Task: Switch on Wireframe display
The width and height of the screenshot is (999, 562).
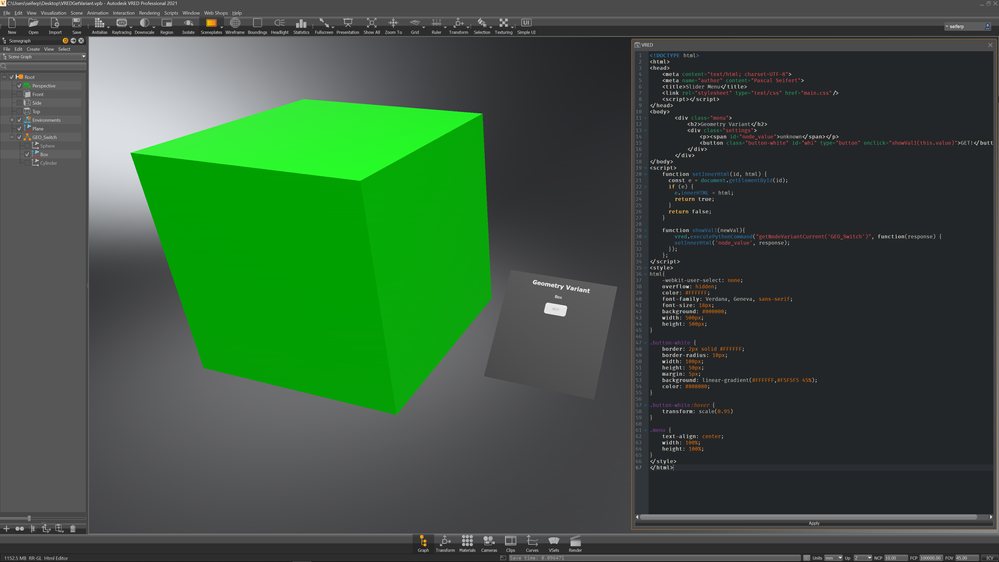Action: click(x=234, y=24)
